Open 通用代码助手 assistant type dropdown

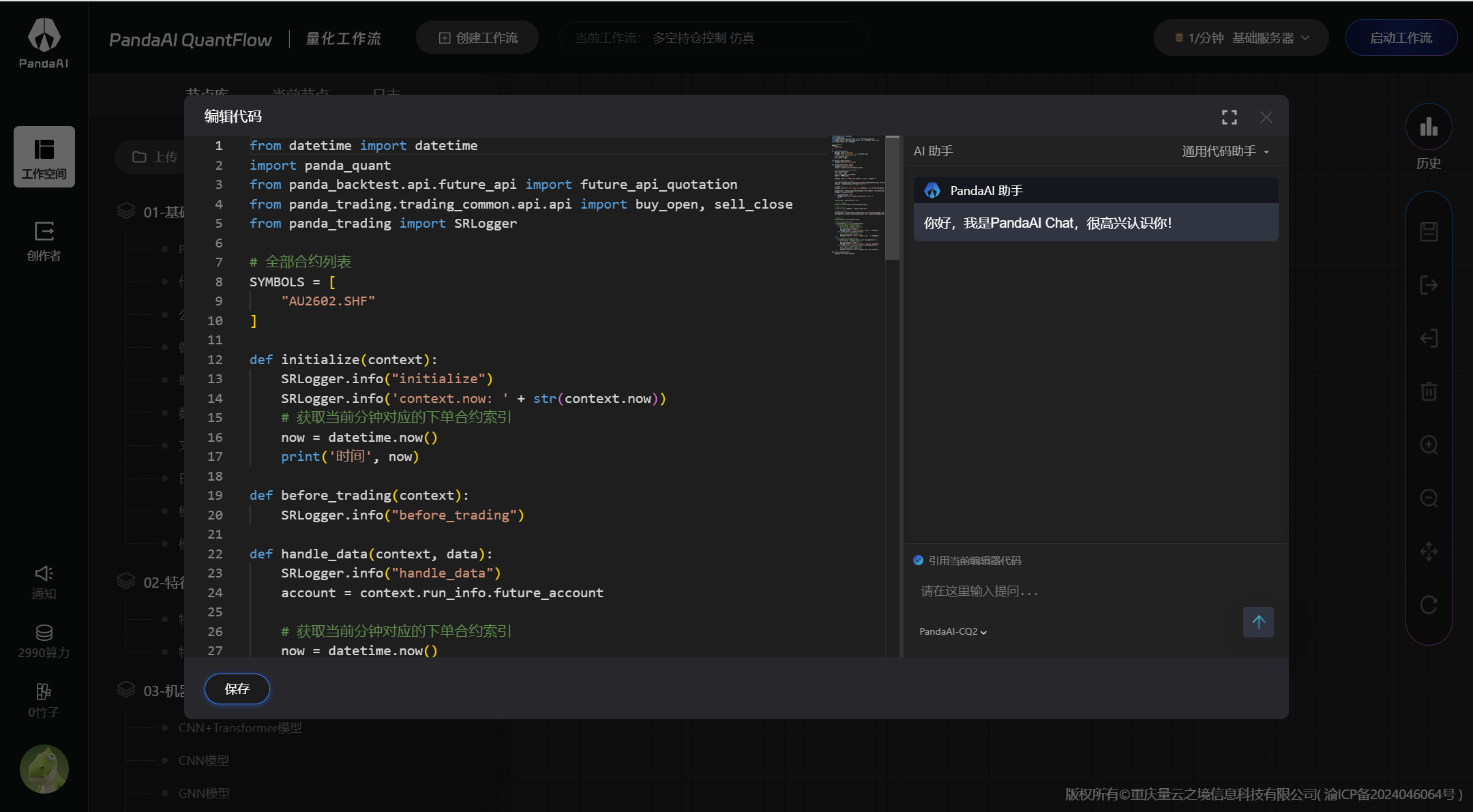point(1225,151)
